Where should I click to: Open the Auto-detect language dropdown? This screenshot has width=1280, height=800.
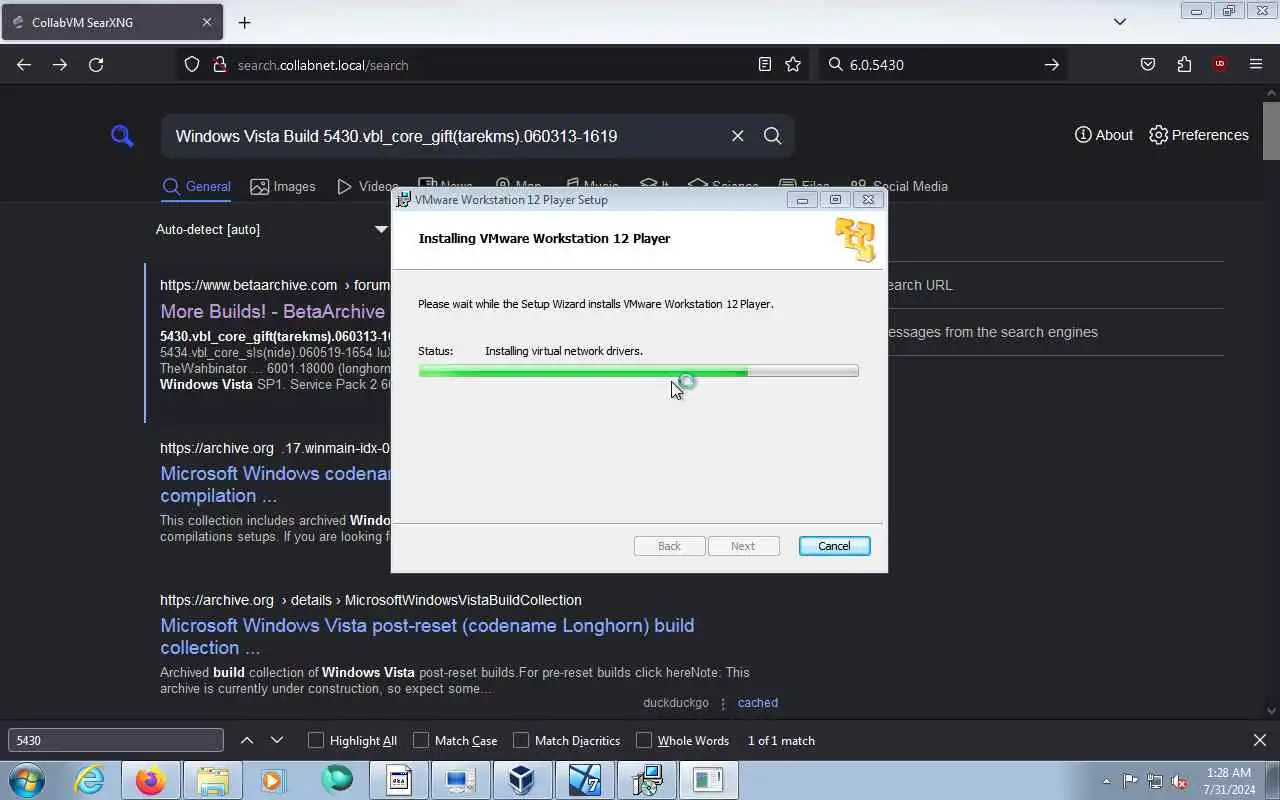(271, 229)
